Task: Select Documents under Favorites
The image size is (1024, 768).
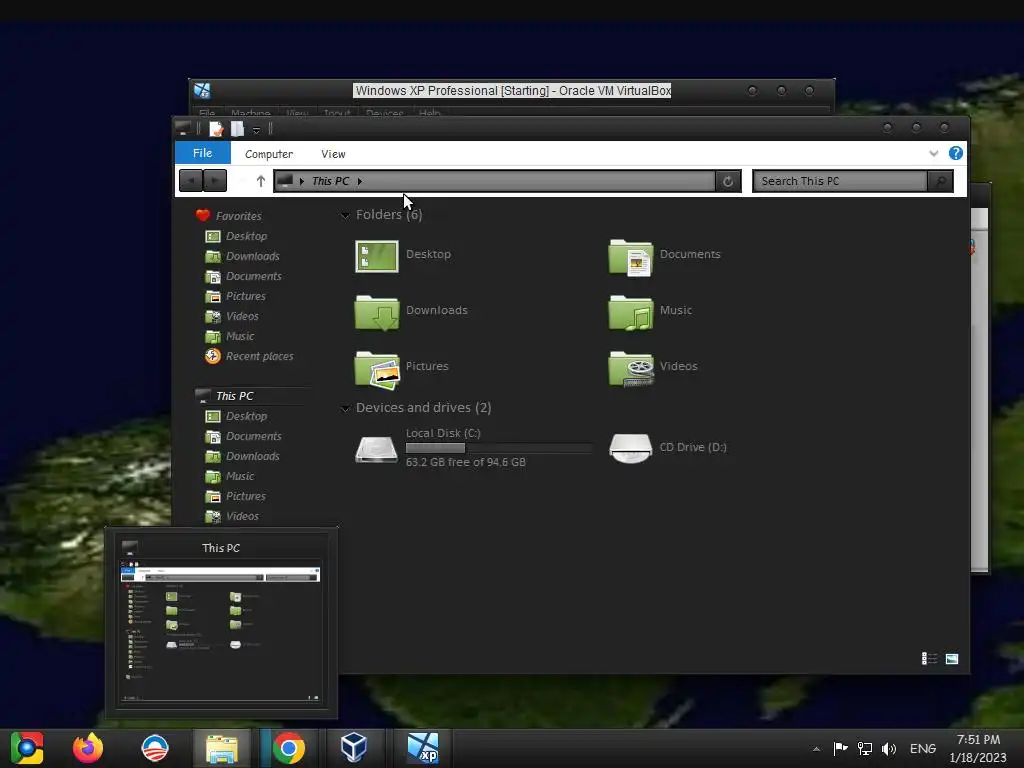Action: pyautogui.click(x=243, y=276)
